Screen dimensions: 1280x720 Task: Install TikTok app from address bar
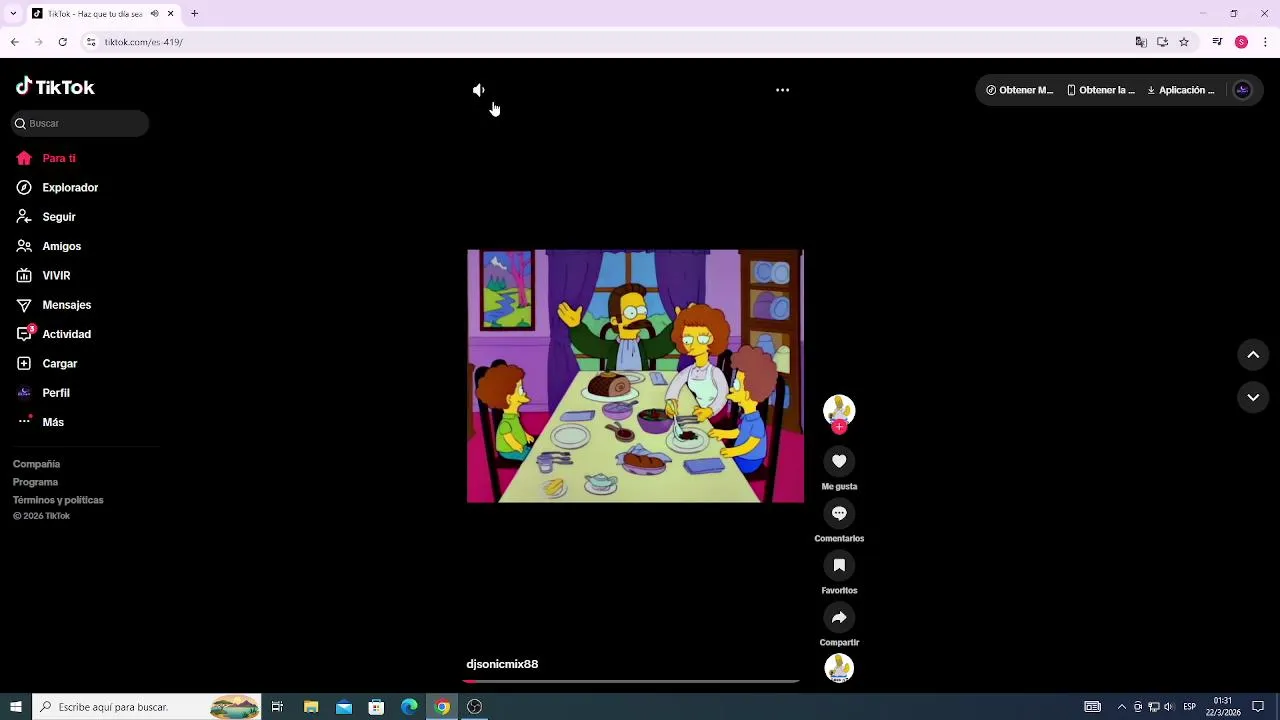[x=1162, y=42]
